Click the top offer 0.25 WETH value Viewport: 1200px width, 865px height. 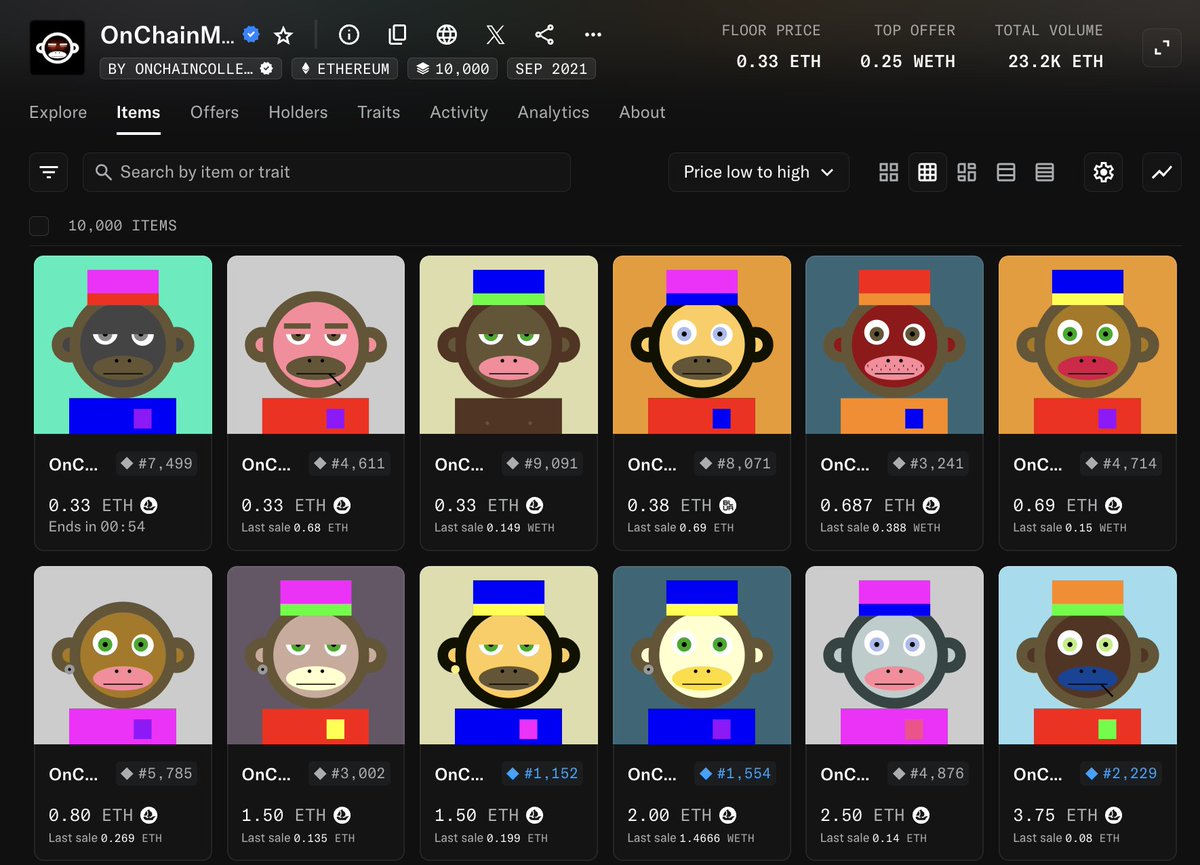tap(908, 62)
